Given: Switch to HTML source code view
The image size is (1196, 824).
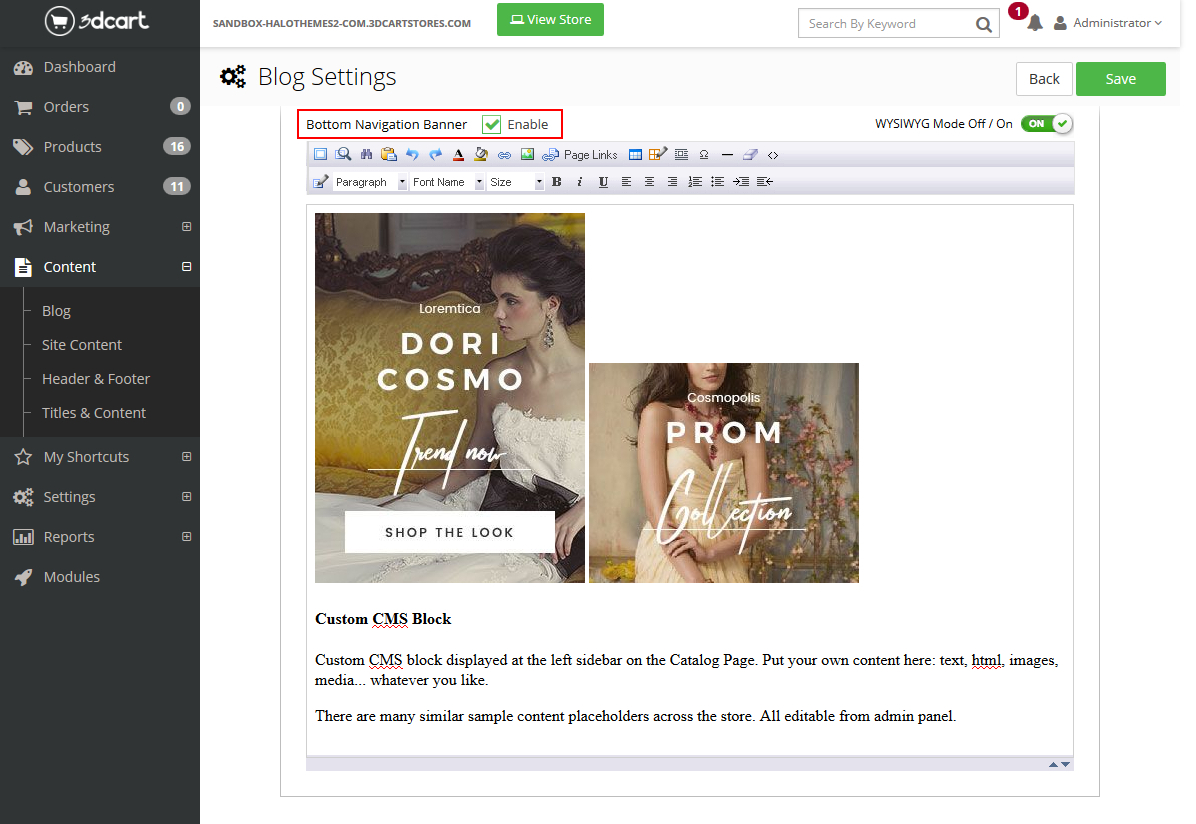Looking at the screenshot, I should tap(772, 155).
